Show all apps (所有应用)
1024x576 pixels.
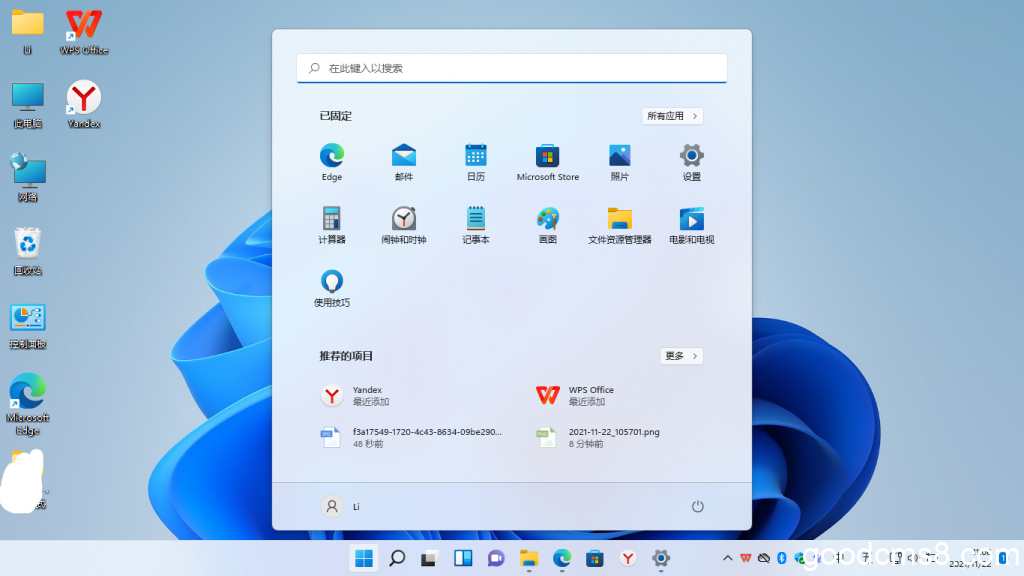point(672,116)
